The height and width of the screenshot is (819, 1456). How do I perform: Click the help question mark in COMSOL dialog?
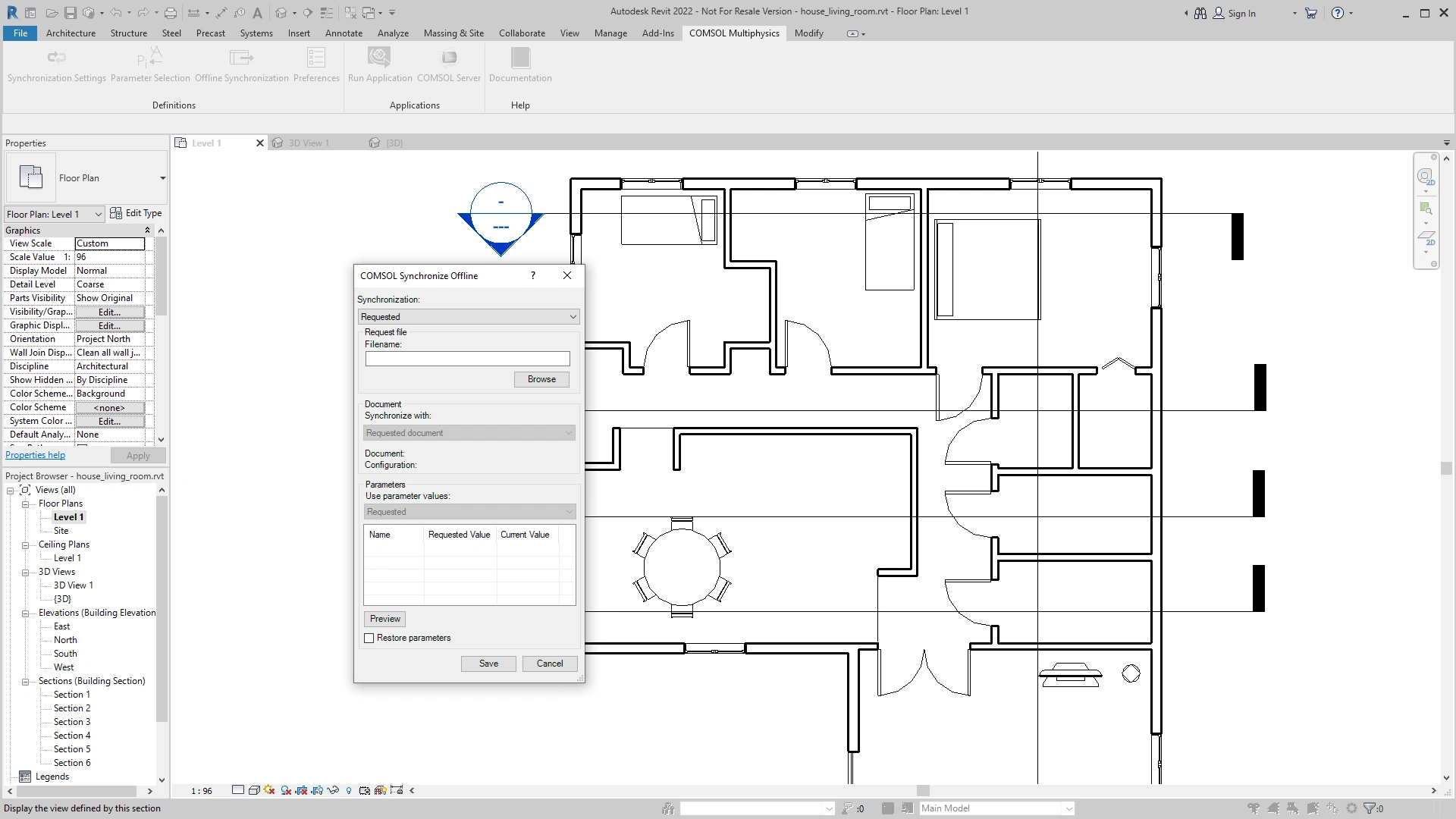point(533,275)
